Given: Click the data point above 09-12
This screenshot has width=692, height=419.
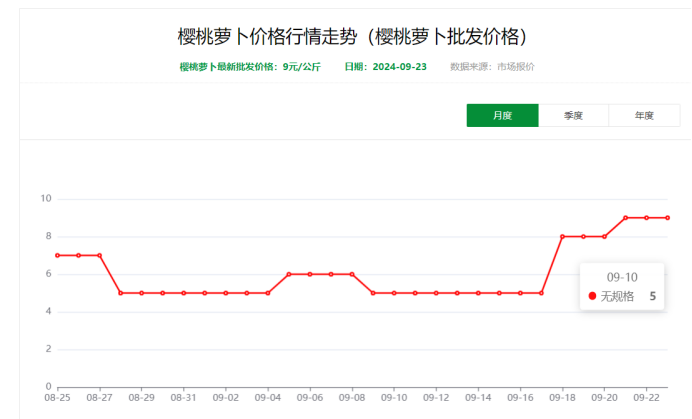Looking at the screenshot, I should [x=436, y=293].
